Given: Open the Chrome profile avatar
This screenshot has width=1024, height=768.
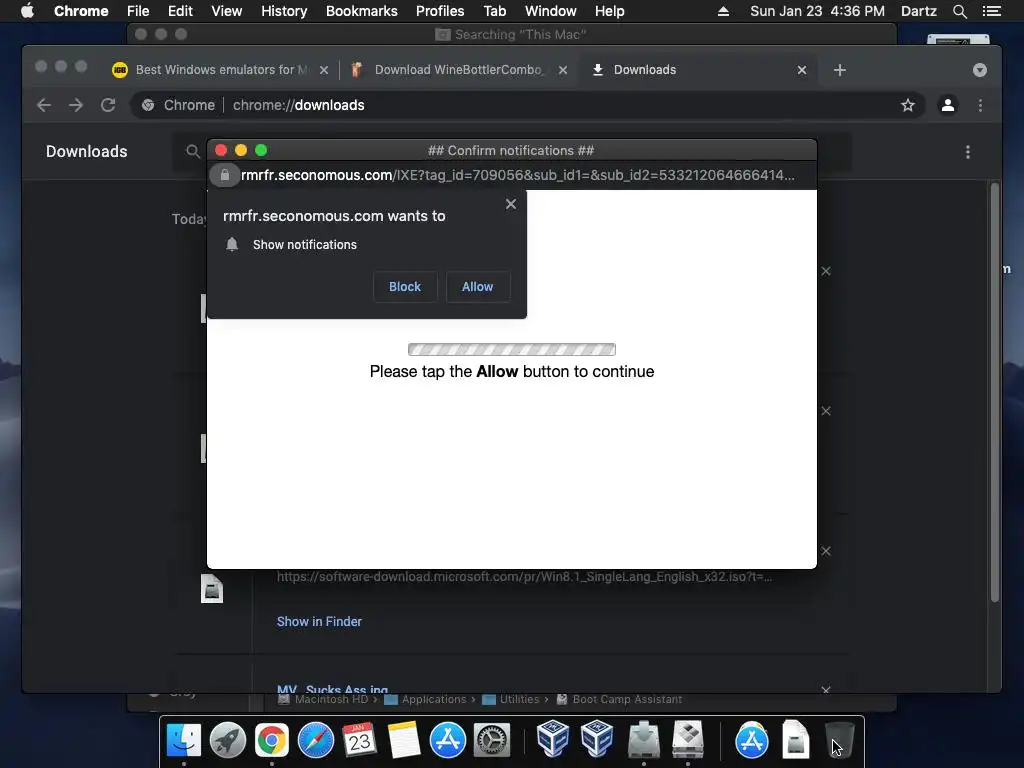Looking at the screenshot, I should [948, 105].
